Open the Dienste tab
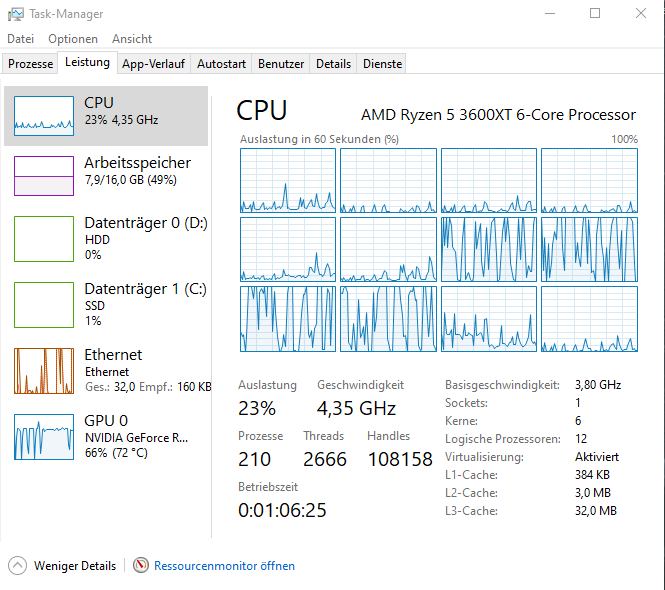The image size is (665, 590). tap(383, 64)
